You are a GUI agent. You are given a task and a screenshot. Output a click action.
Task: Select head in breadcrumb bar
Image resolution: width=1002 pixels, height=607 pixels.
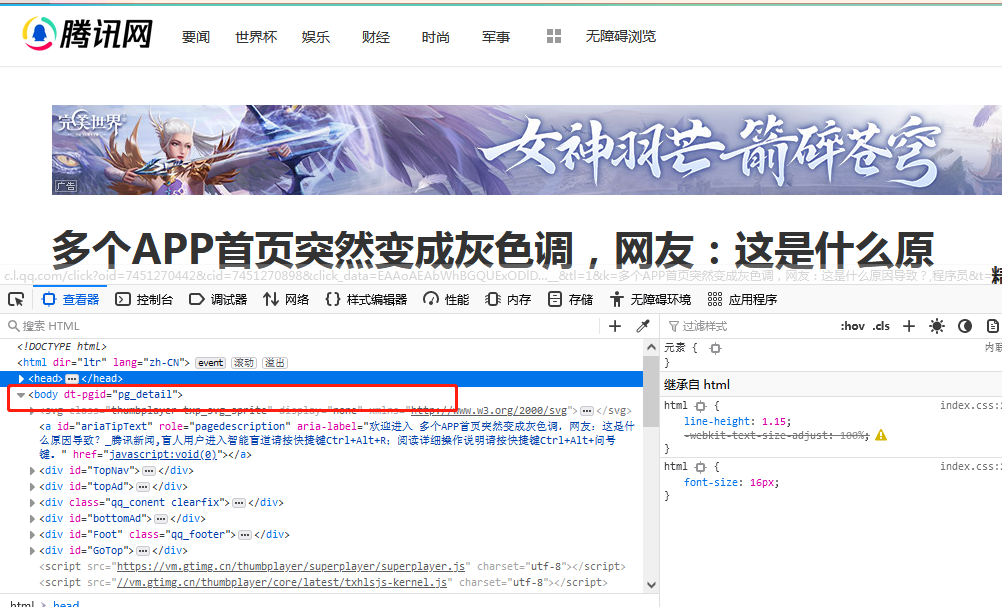point(66,603)
